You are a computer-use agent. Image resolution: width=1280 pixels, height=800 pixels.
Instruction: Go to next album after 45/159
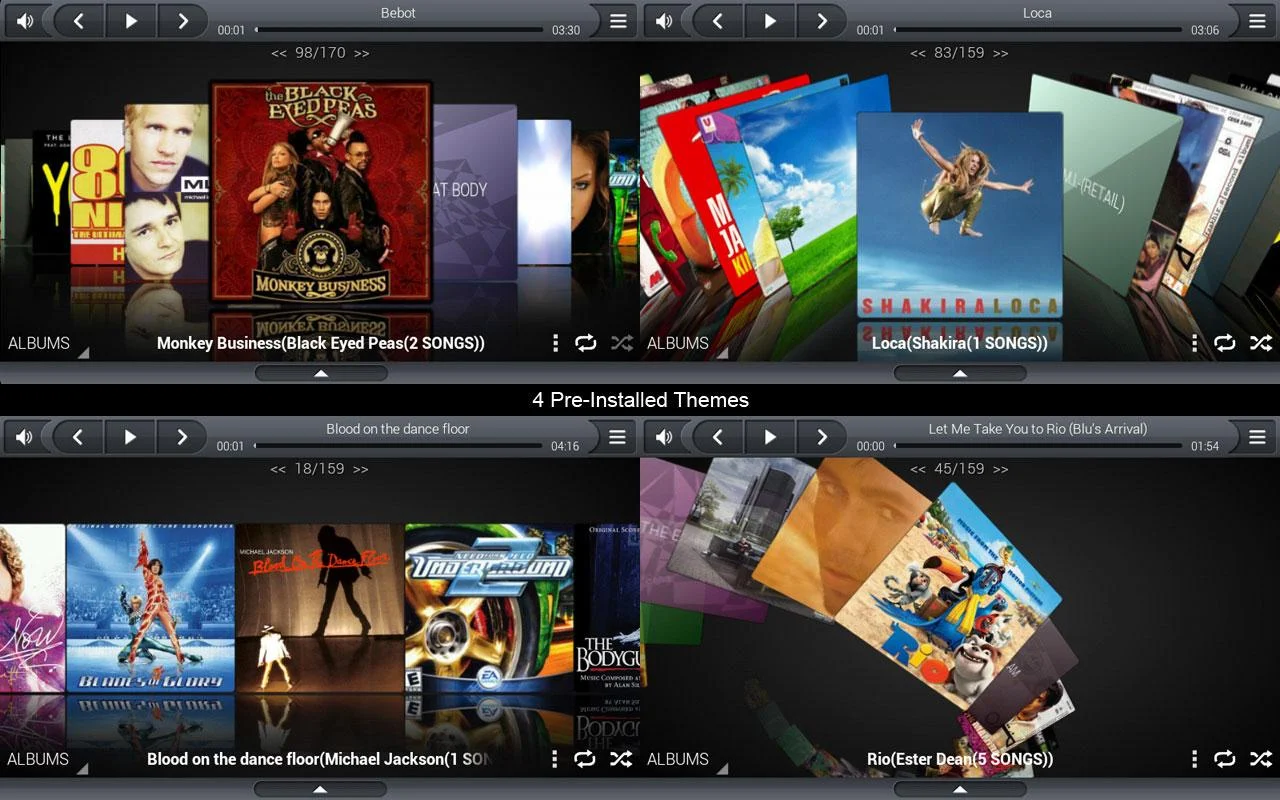click(1000, 469)
